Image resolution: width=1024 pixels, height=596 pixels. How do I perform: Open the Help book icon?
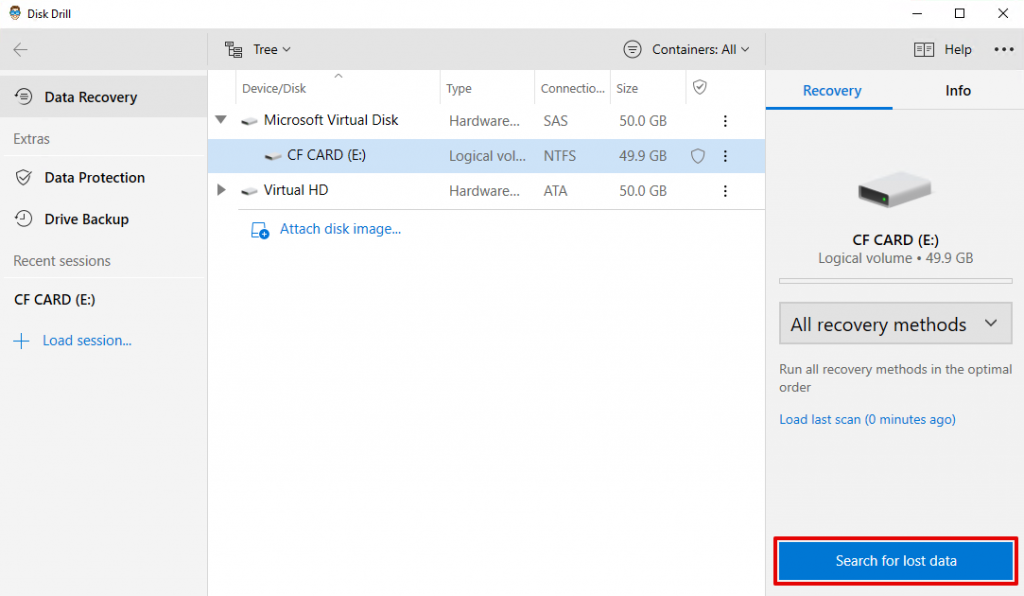pyautogui.click(x=924, y=49)
